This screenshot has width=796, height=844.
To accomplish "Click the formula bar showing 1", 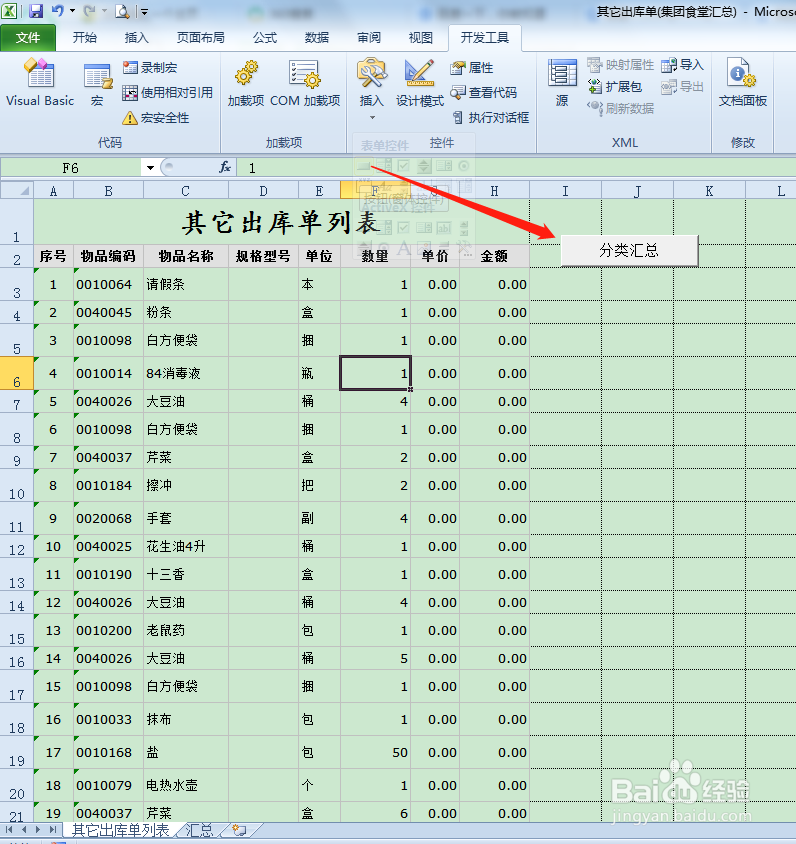I will 516,168.
